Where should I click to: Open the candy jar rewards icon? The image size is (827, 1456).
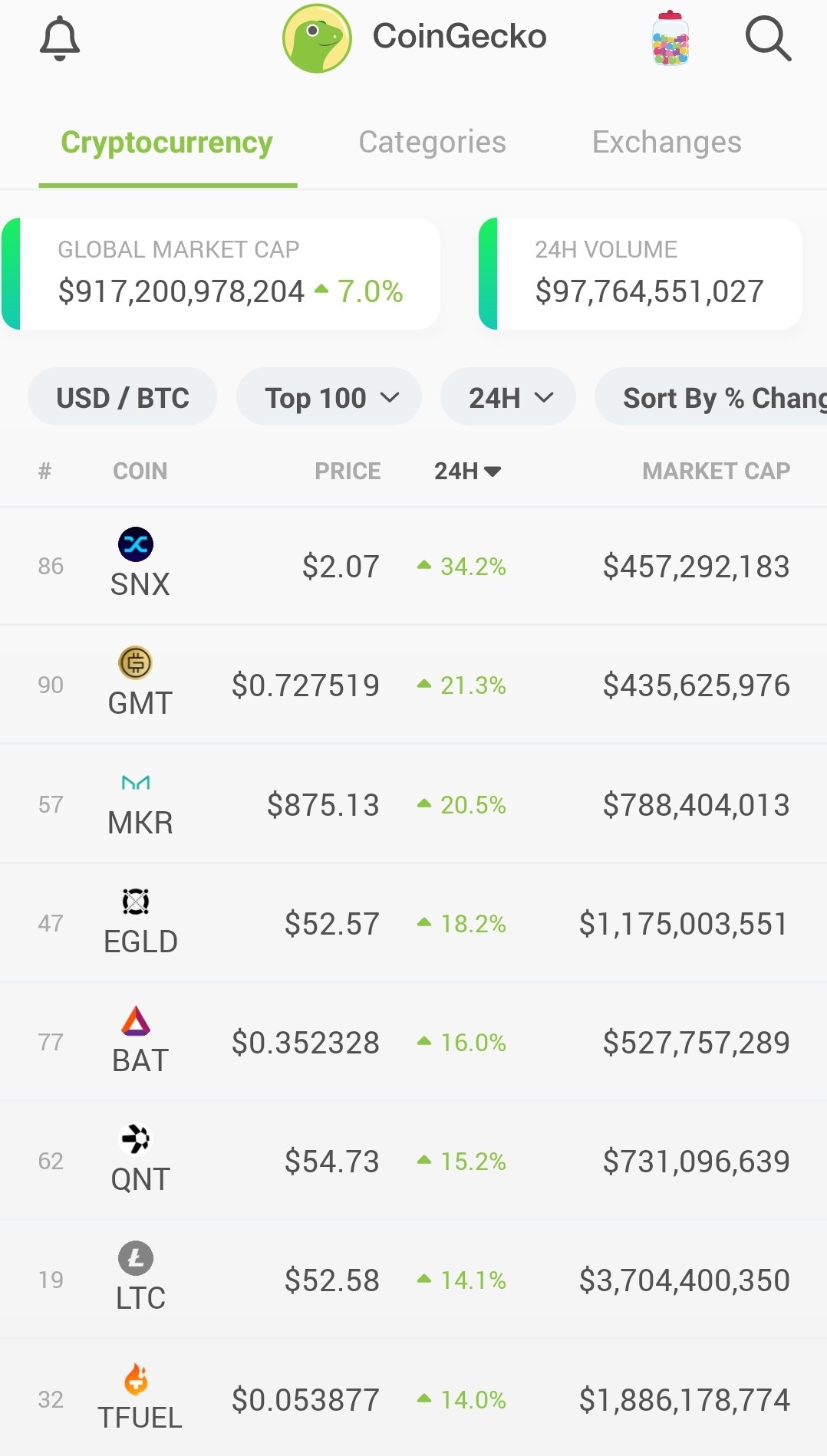[670, 38]
